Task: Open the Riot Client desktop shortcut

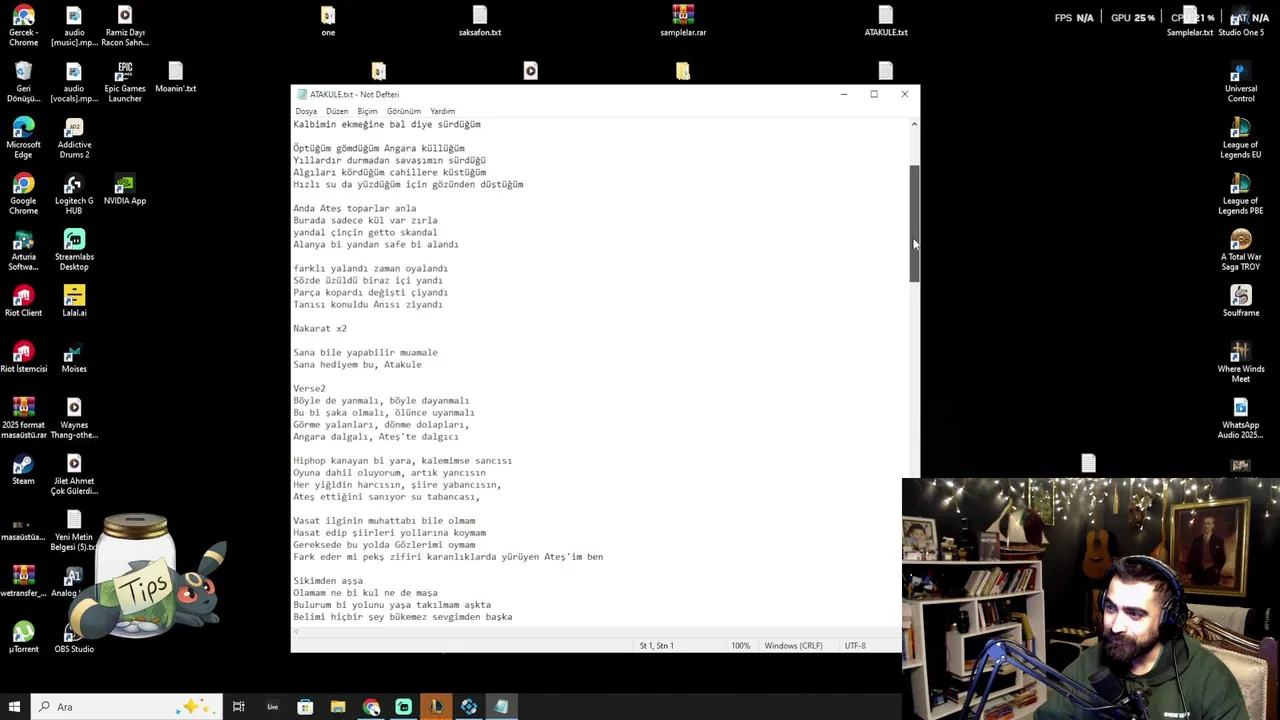Action: click(23, 301)
